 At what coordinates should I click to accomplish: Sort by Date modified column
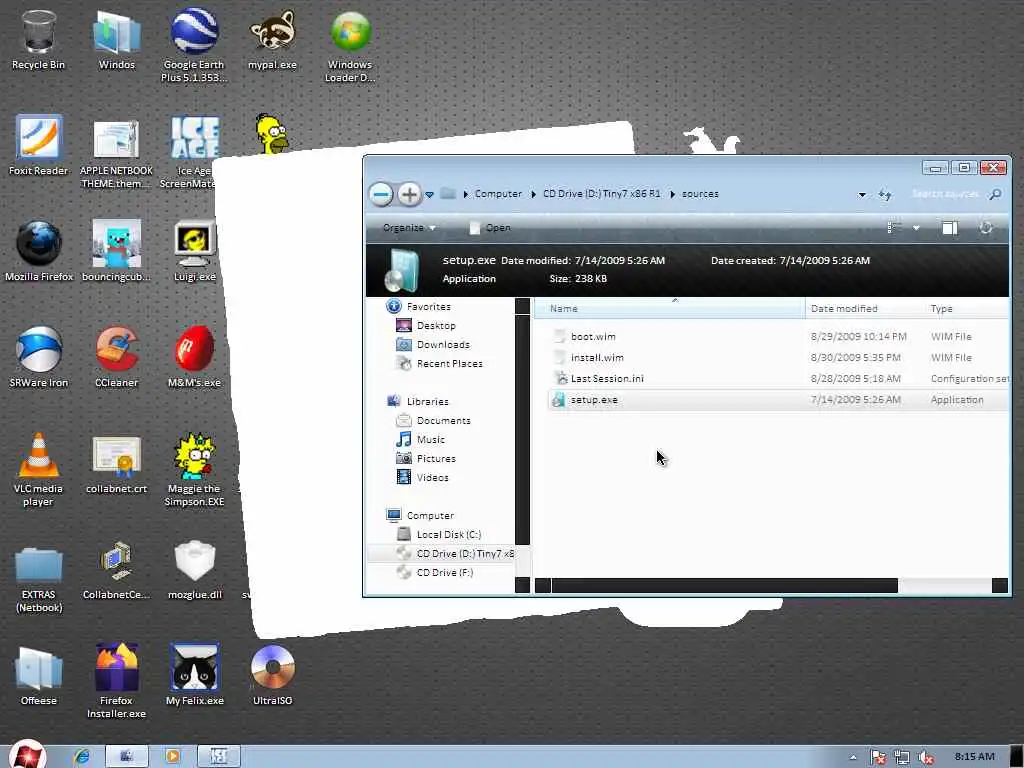click(865, 308)
